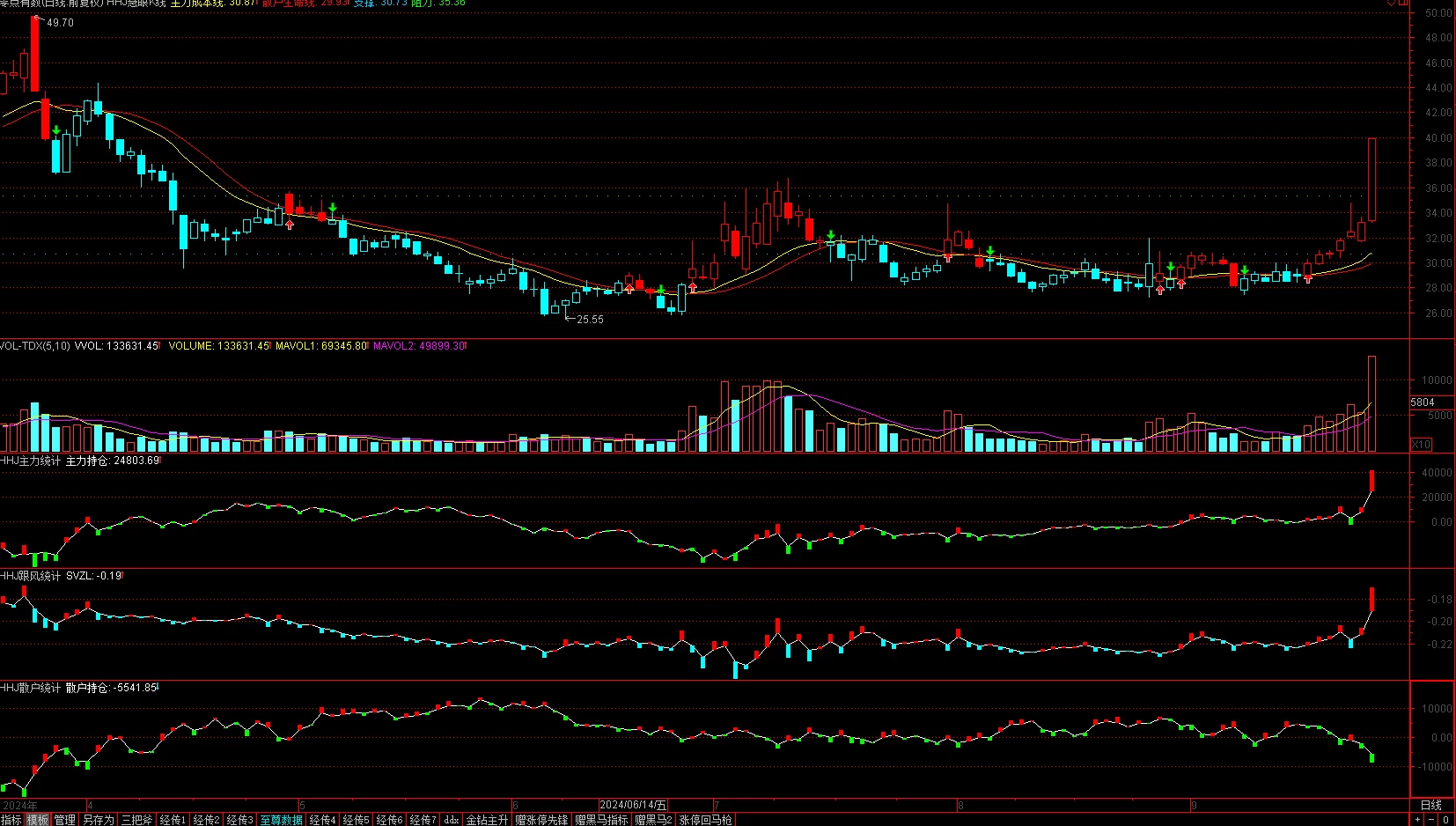Click the minus zoom button

pos(1430,820)
